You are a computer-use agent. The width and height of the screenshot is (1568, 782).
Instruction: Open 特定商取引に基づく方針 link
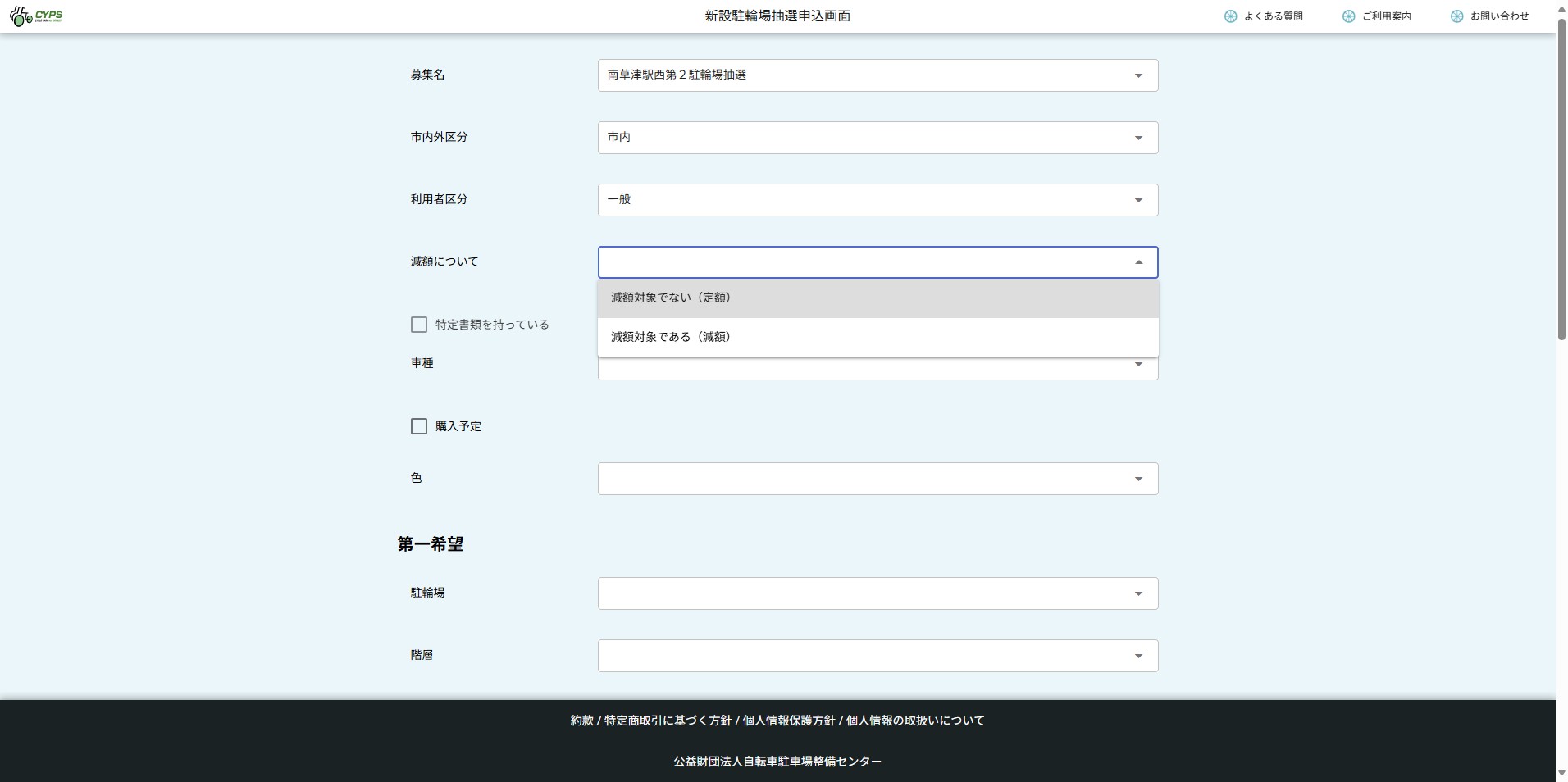click(x=668, y=721)
